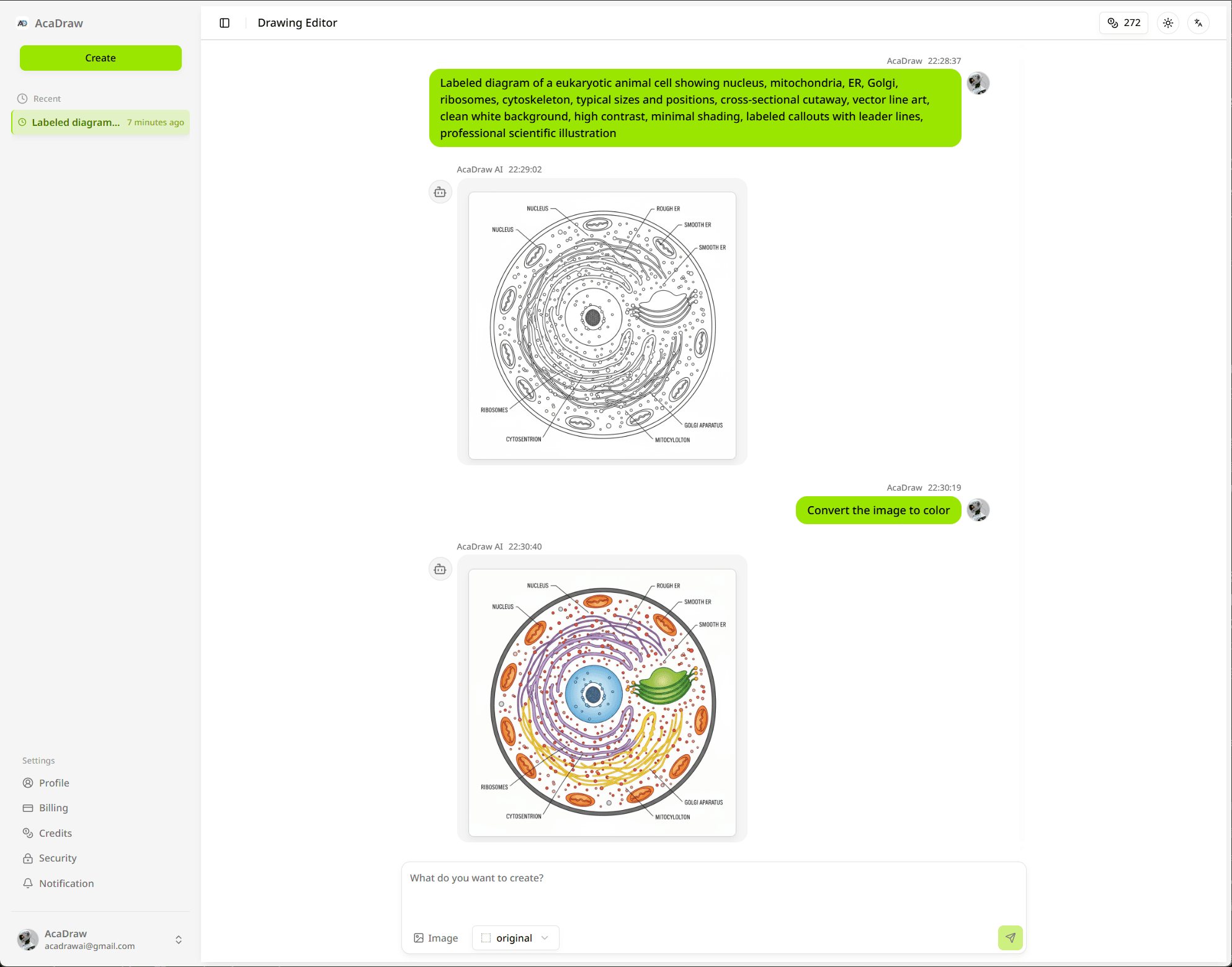Open the Security settings
This screenshot has height=967, width=1232.
[x=57, y=858]
